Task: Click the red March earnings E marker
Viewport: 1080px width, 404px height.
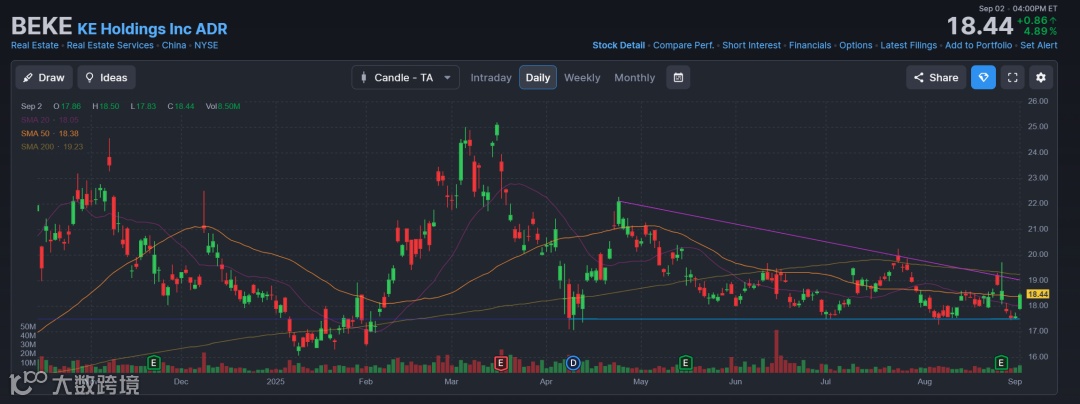Action: [x=501, y=361]
